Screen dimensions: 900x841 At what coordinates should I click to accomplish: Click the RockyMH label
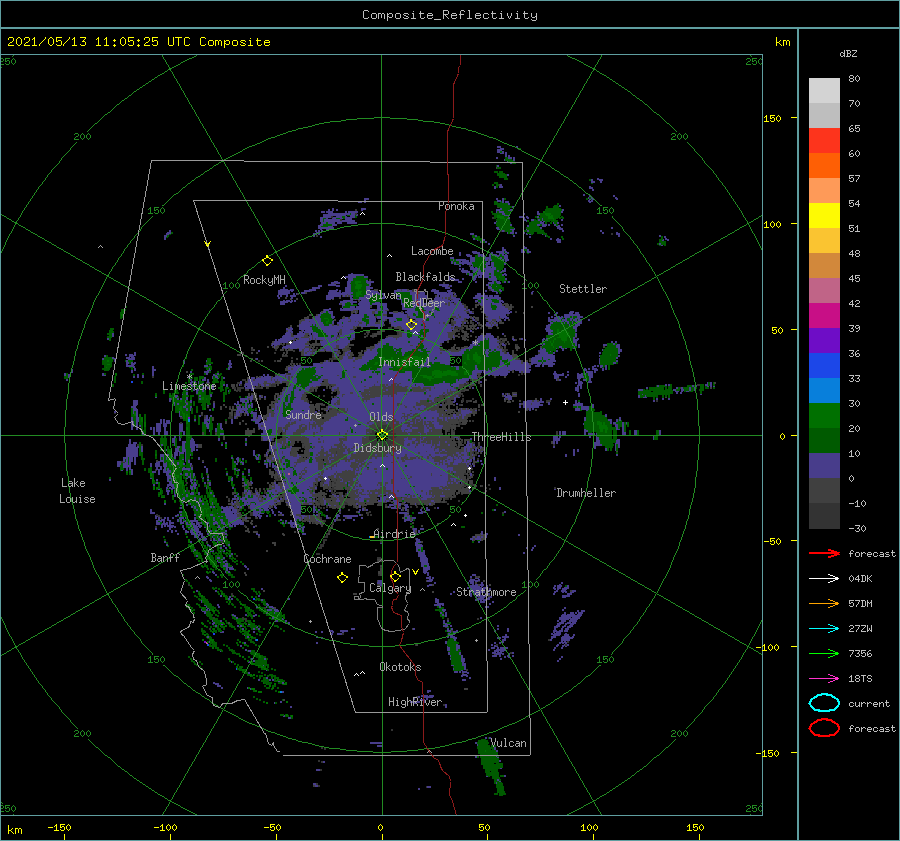[264, 280]
